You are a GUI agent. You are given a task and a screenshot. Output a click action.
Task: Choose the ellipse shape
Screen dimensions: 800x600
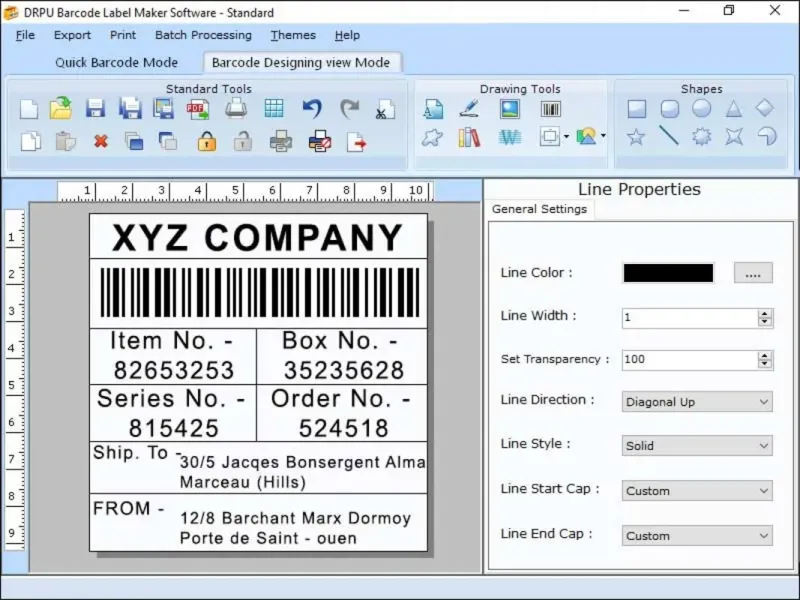tap(702, 108)
